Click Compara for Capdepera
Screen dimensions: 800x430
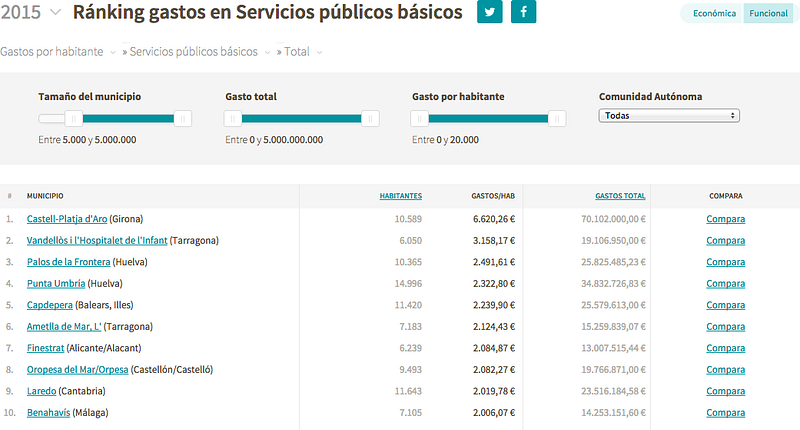tap(726, 305)
